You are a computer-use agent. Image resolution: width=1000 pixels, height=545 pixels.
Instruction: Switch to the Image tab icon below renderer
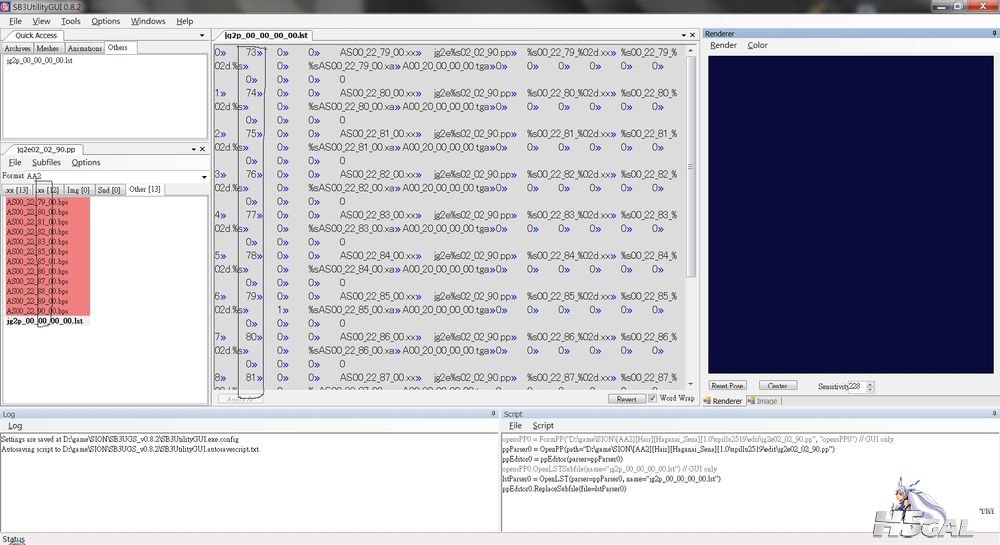761,401
